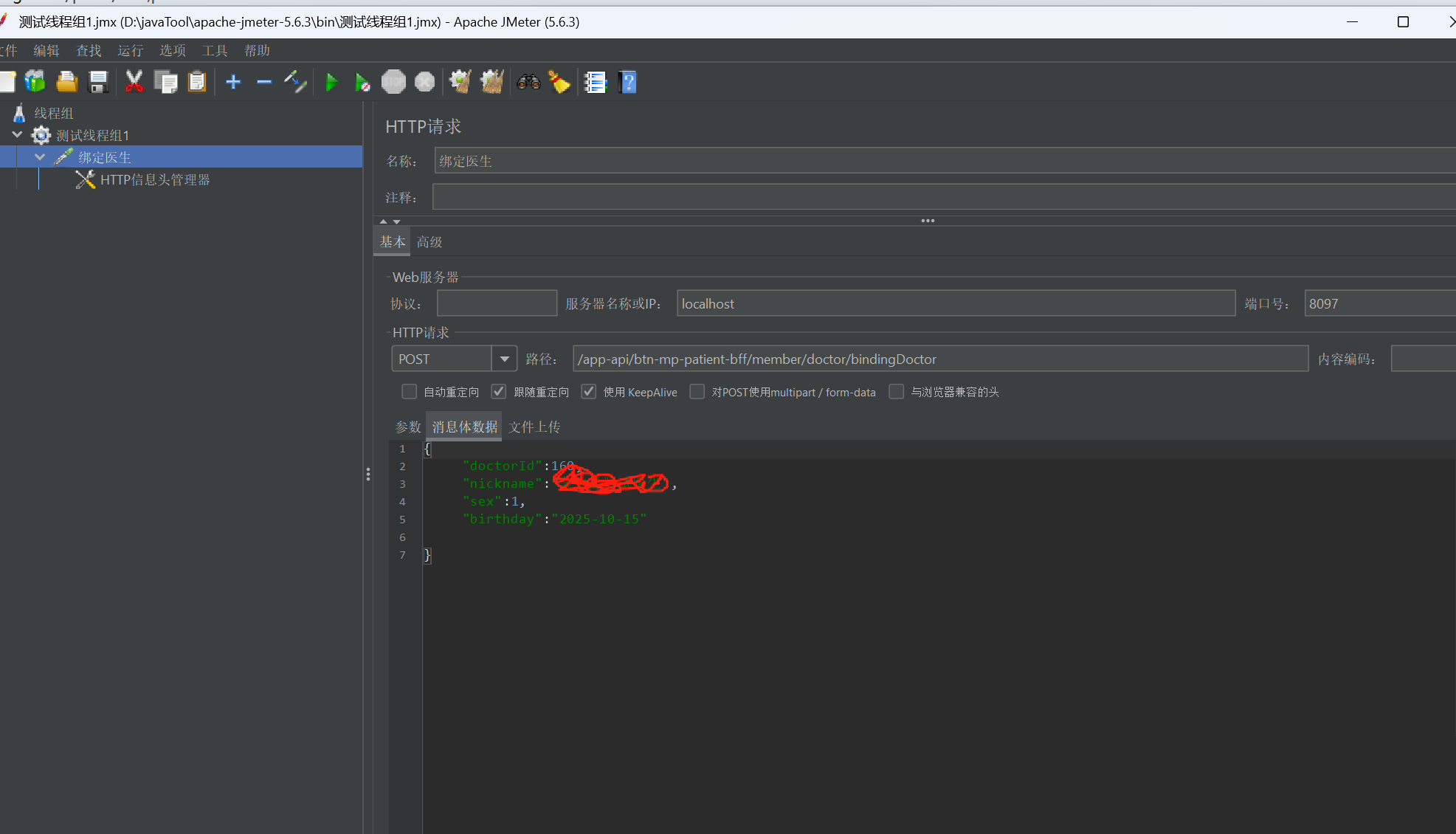Viewport: 1456px width, 834px height.
Task: Click the binoculars Search icon
Action: tap(528, 82)
